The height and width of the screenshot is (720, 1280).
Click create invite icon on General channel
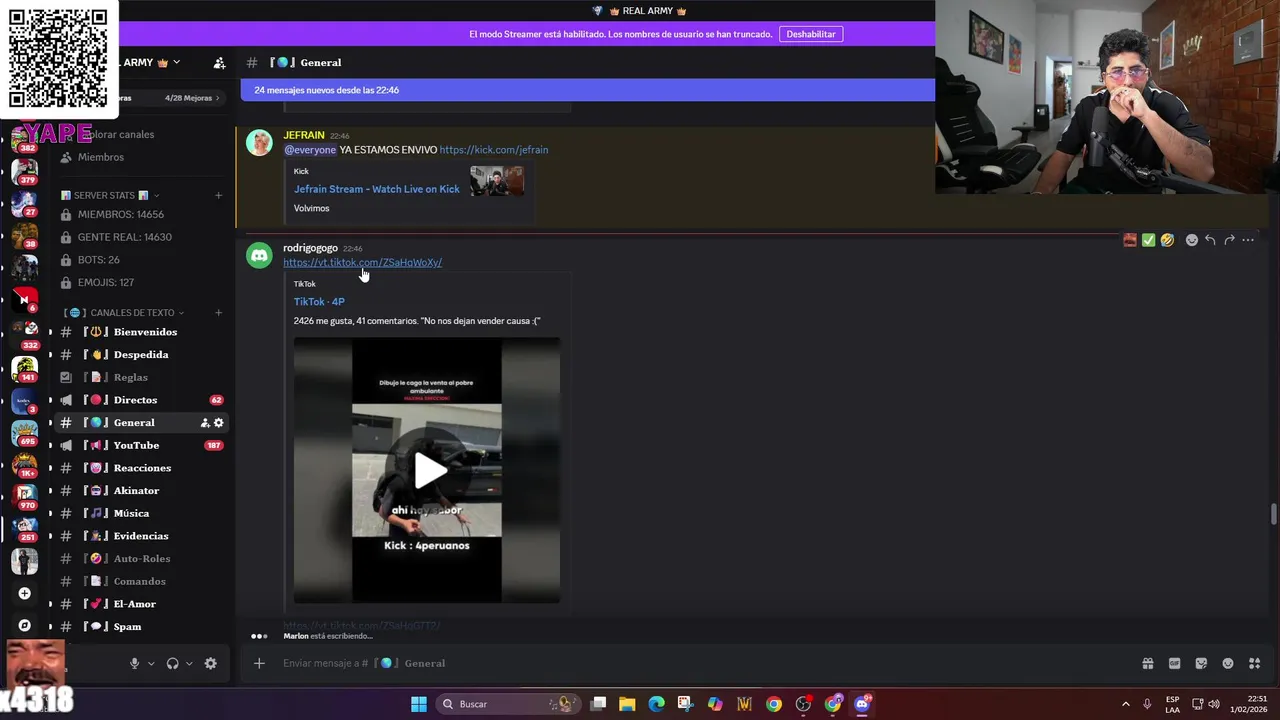(205, 423)
